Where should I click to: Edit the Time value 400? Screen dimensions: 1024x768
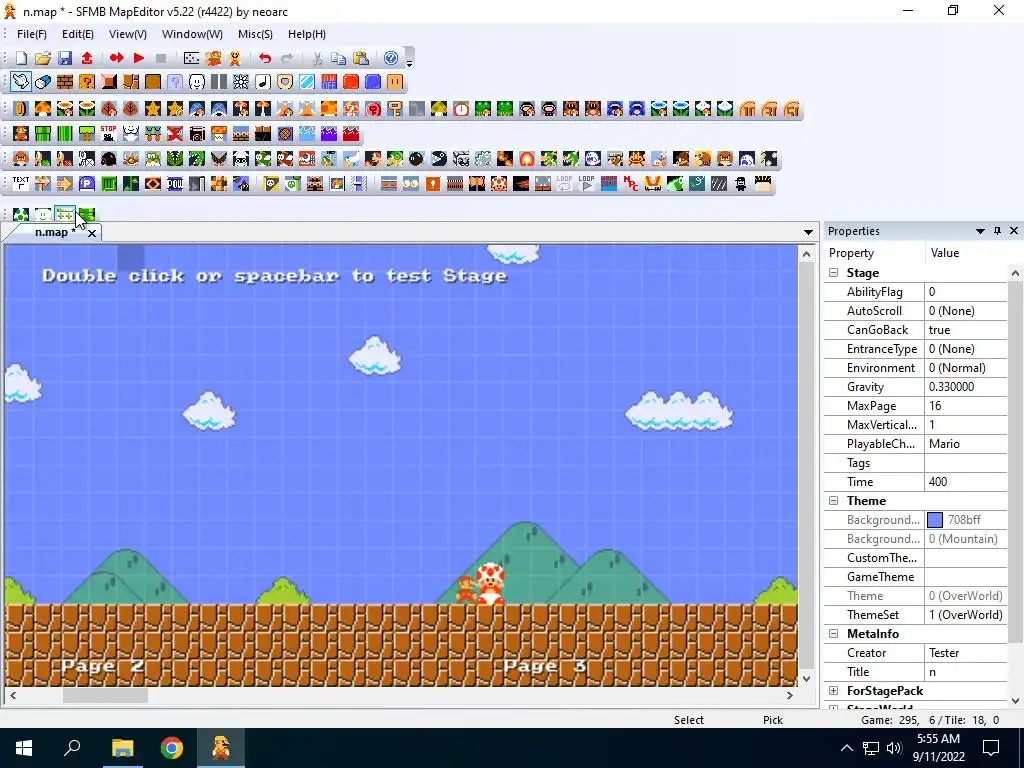(965, 482)
